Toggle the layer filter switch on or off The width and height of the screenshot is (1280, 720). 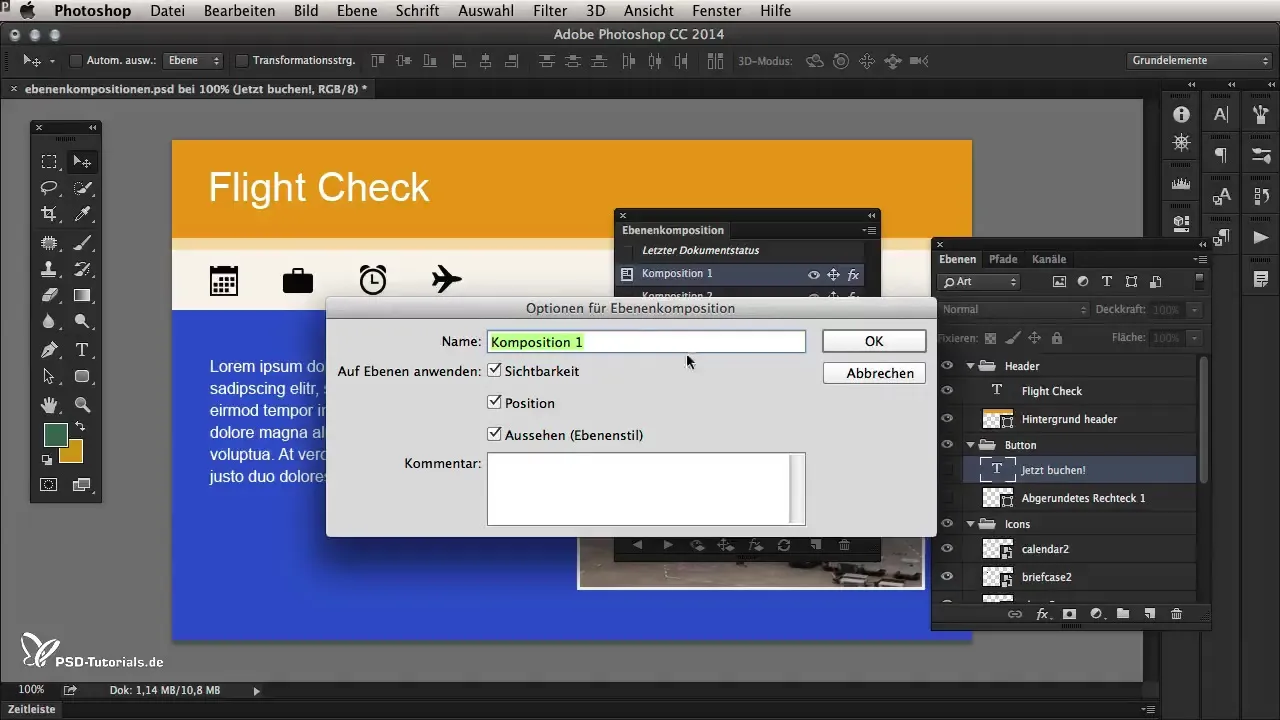[x=1200, y=282]
